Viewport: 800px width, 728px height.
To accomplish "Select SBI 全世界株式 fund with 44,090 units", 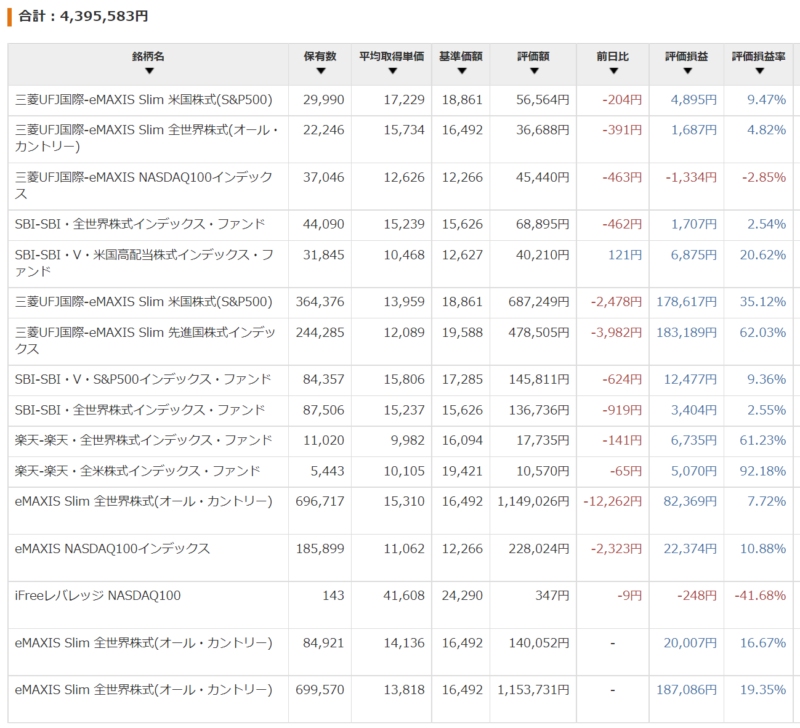I will (140, 224).
